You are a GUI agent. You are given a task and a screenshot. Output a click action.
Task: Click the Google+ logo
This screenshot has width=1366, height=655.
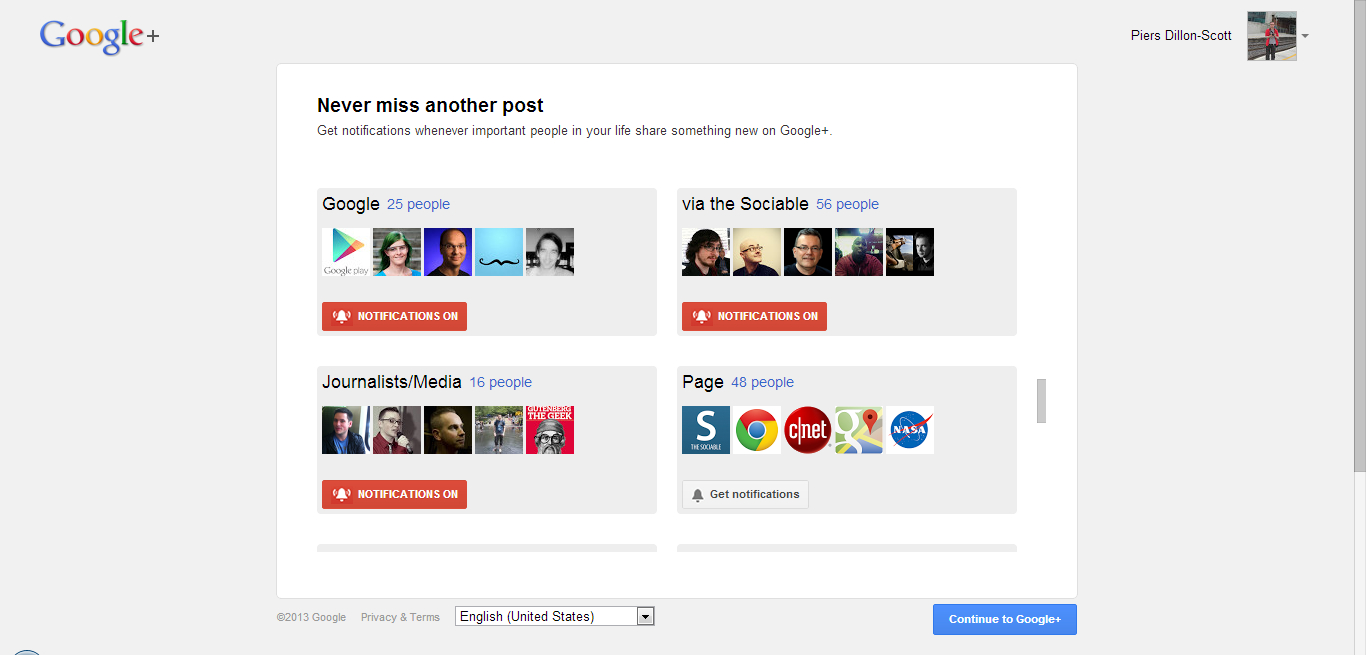click(x=99, y=36)
